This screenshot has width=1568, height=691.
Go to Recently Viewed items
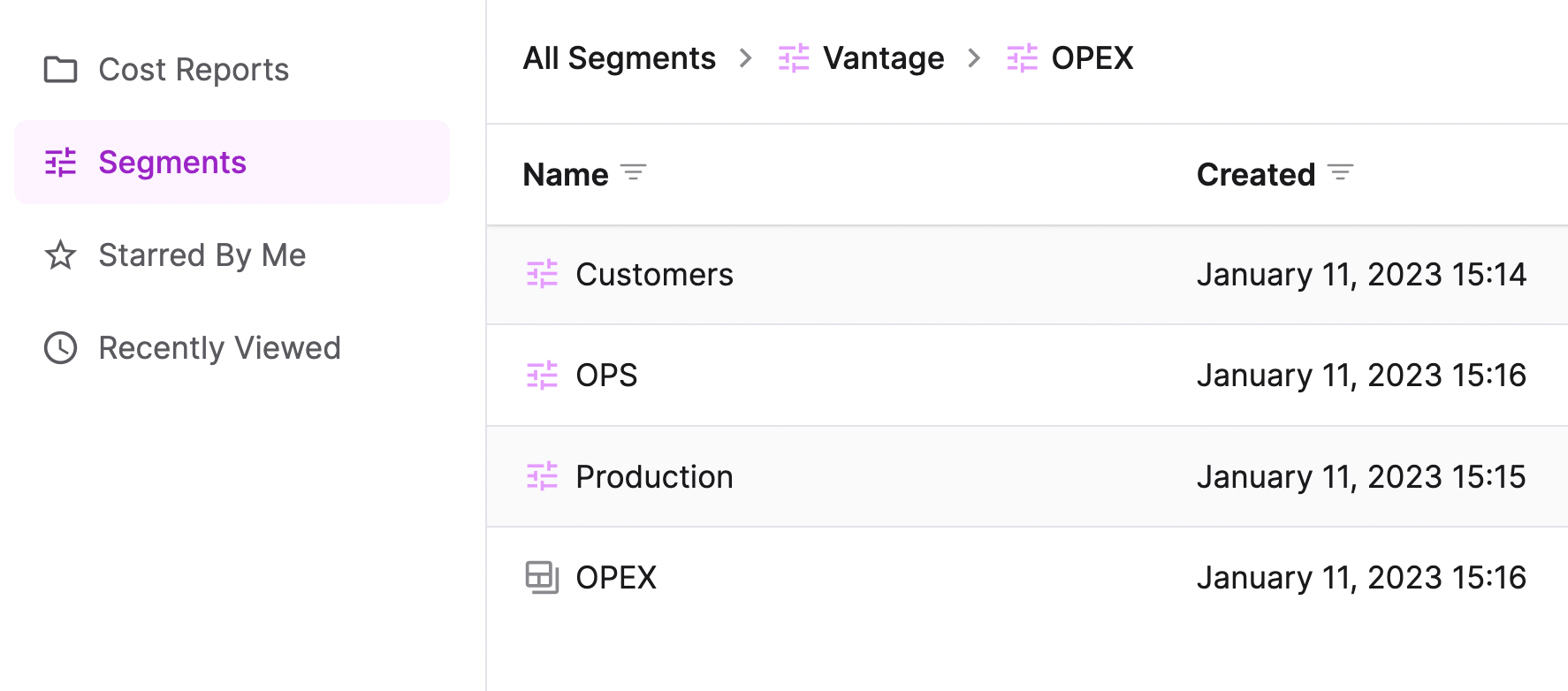click(219, 348)
